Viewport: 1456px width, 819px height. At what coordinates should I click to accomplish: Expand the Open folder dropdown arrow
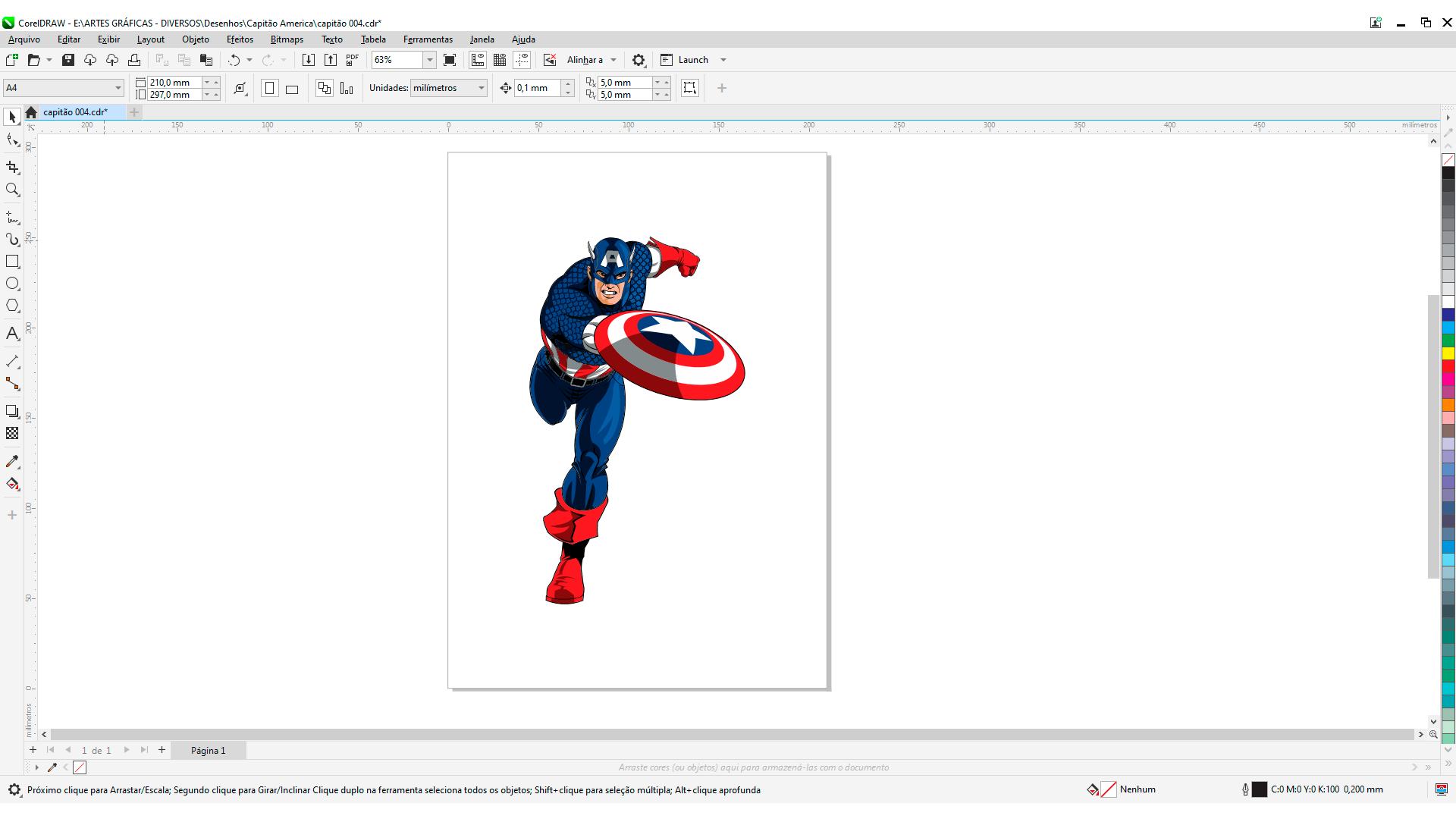(49, 60)
